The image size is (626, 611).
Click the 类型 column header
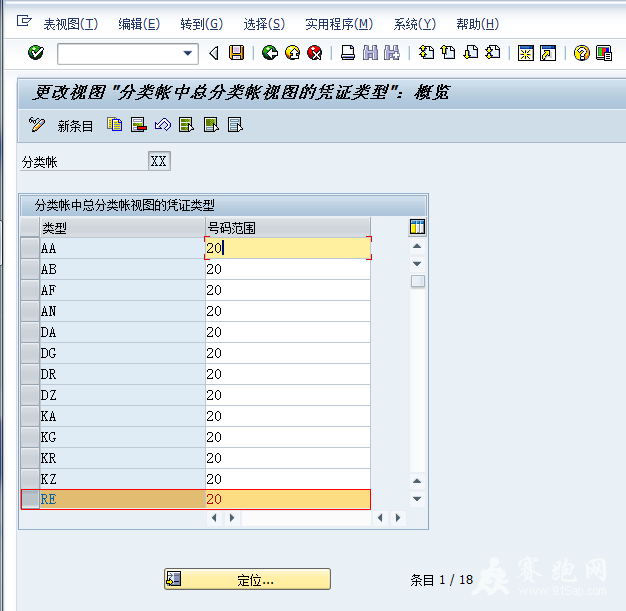click(122, 228)
